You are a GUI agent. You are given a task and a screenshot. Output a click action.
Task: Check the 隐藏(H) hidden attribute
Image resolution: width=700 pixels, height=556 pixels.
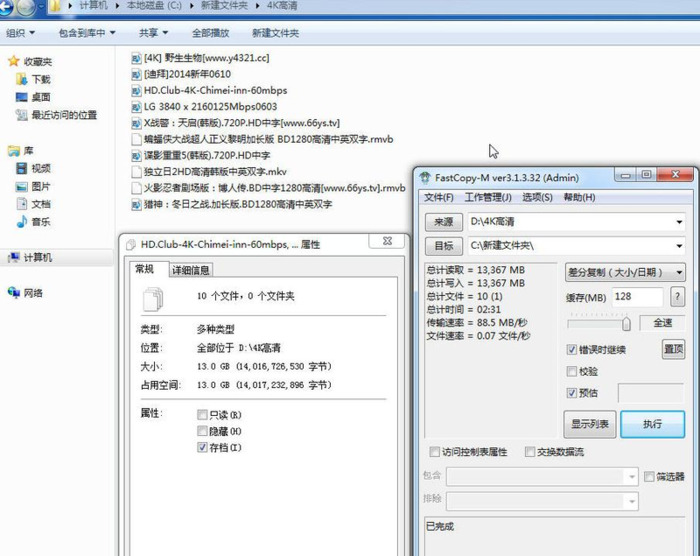pos(202,431)
